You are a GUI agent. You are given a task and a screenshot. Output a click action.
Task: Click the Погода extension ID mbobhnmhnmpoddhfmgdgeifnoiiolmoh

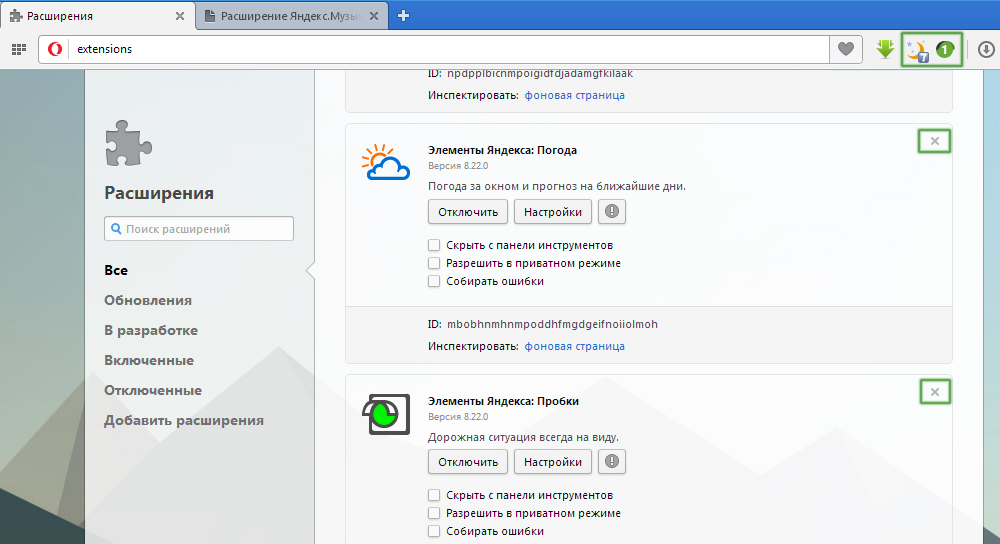click(552, 324)
